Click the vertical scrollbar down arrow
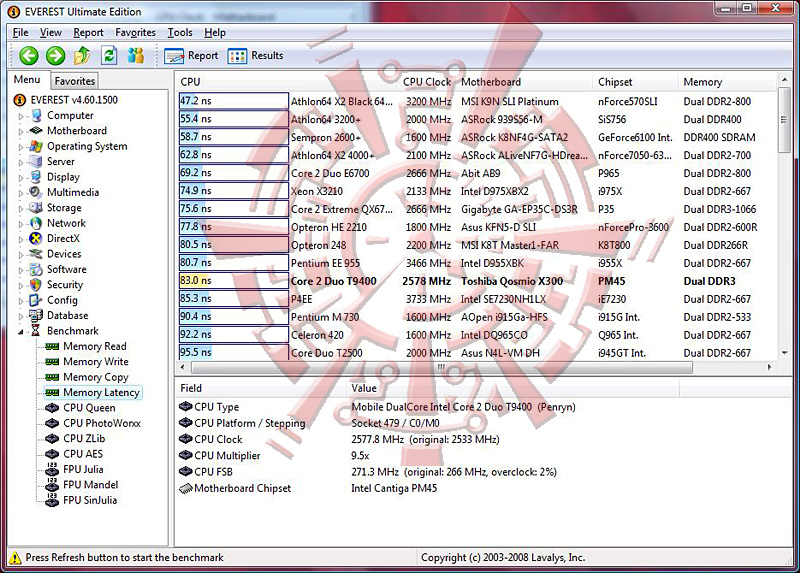The height and width of the screenshot is (573, 800). coord(784,353)
